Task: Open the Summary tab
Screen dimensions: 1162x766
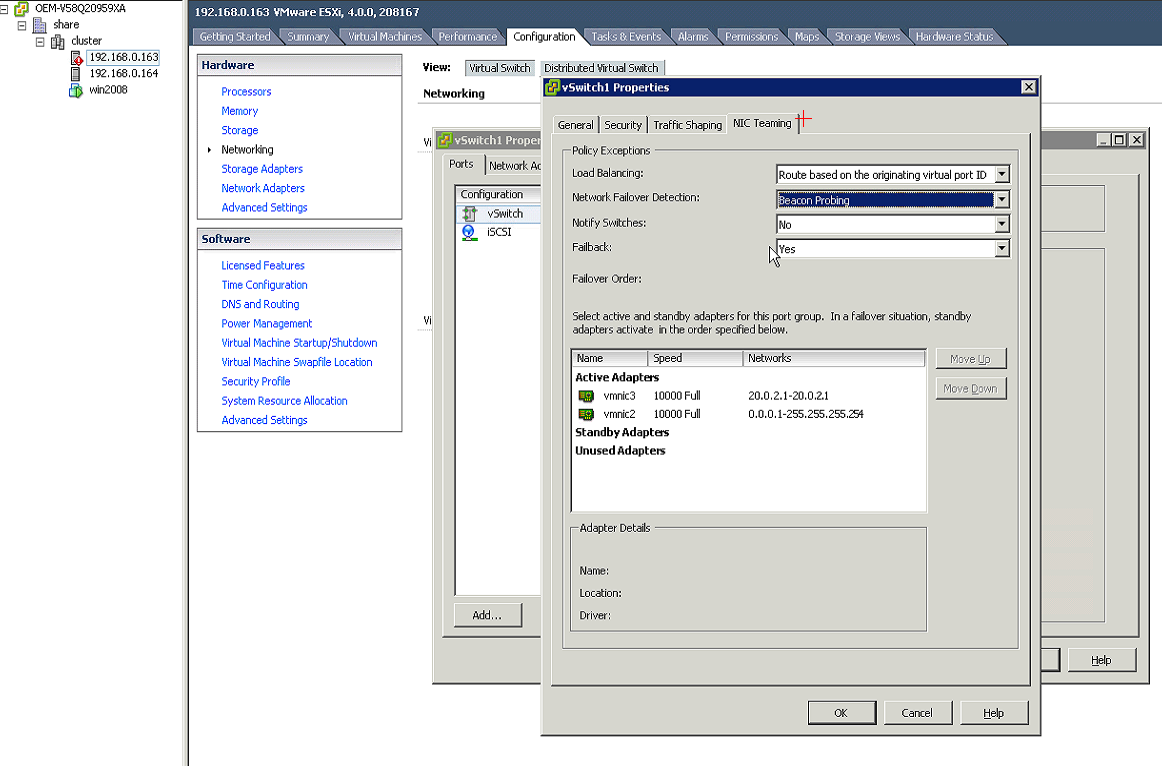Action: (308, 36)
